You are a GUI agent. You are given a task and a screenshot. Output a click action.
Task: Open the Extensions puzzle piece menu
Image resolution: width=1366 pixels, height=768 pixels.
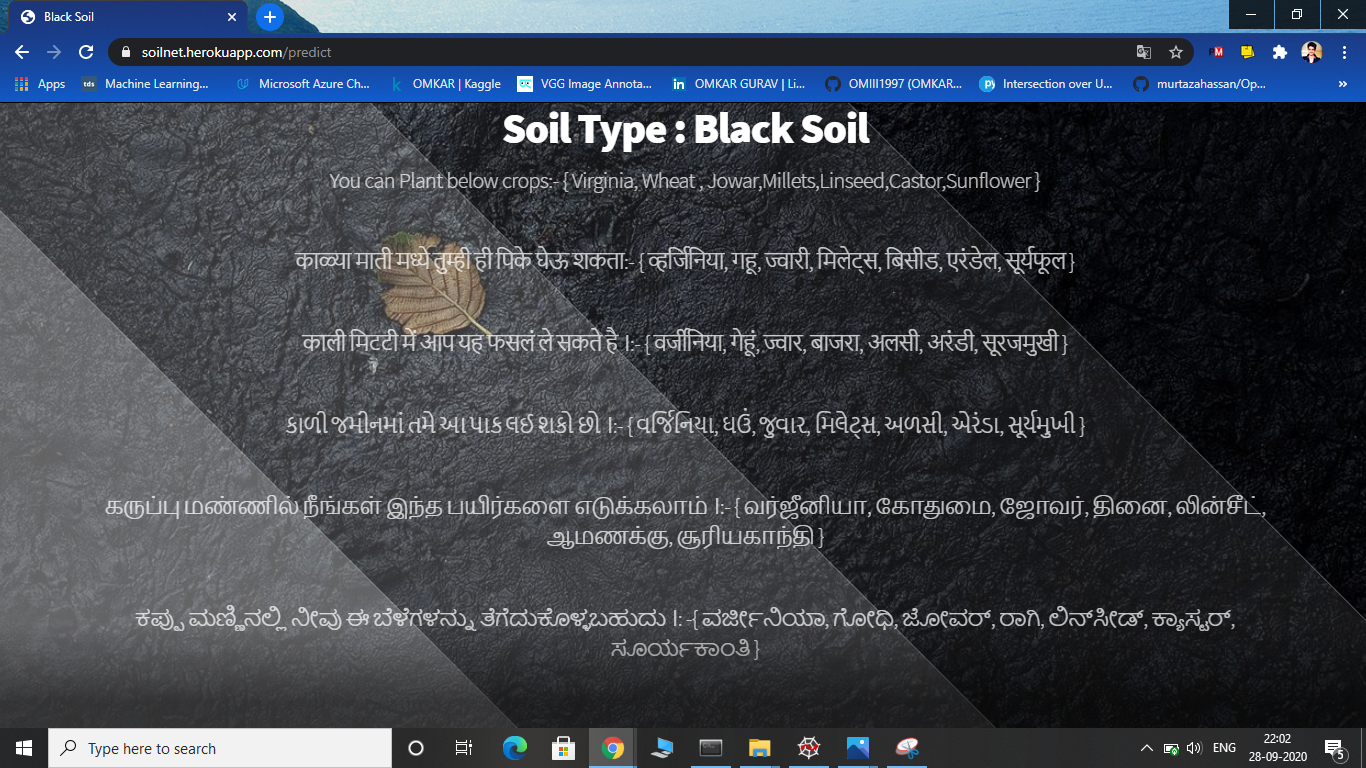click(x=1279, y=52)
